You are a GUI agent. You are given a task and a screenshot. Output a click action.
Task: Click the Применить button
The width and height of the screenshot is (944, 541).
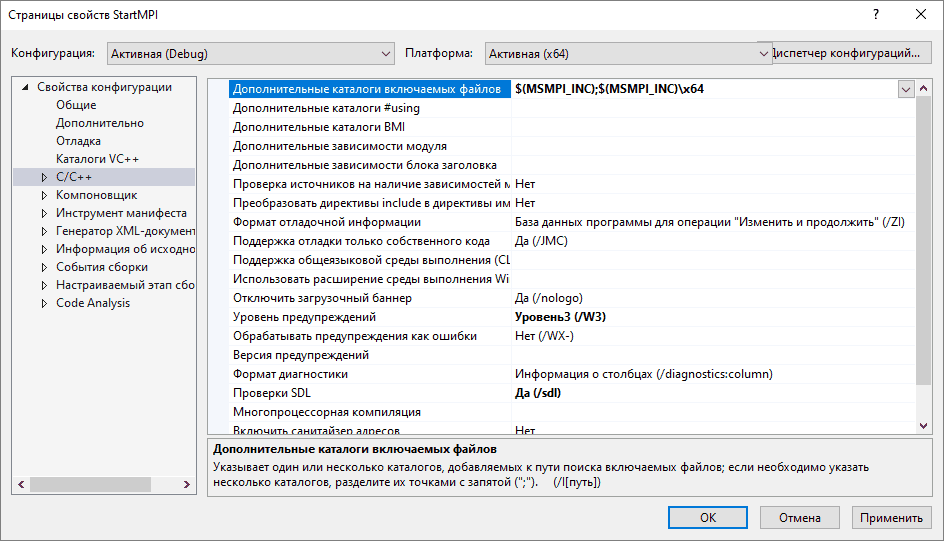coord(891,518)
